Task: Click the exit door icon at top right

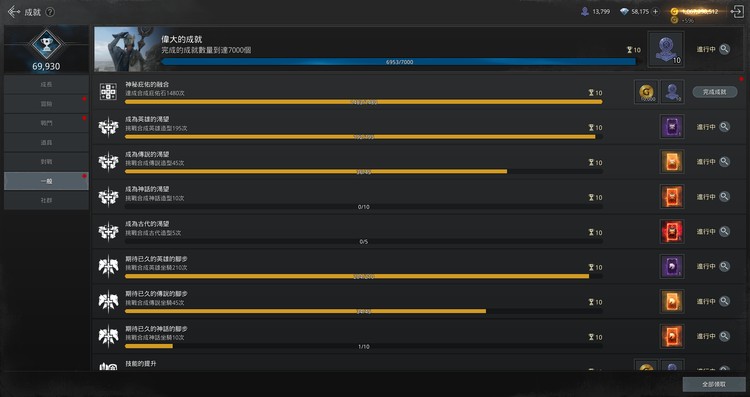Action: pyautogui.click(x=738, y=12)
